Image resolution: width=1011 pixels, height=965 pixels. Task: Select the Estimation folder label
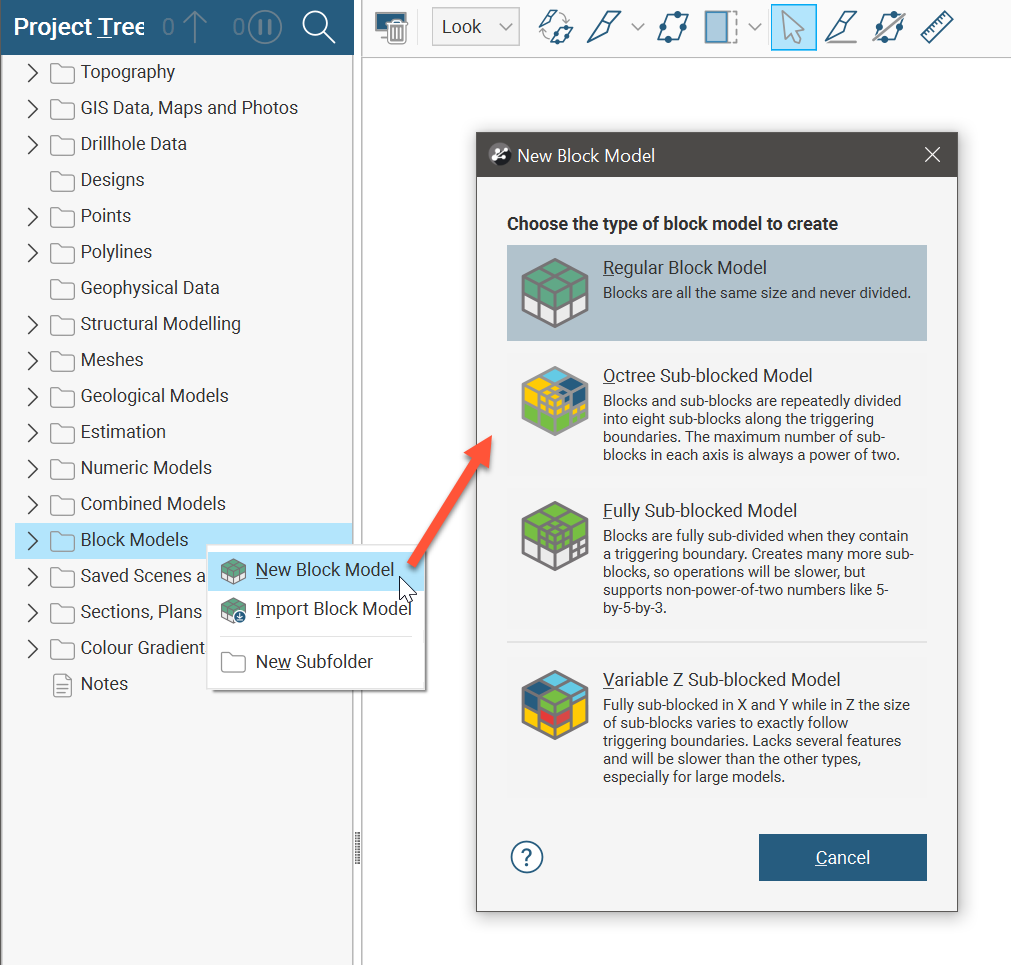[x=123, y=432]
